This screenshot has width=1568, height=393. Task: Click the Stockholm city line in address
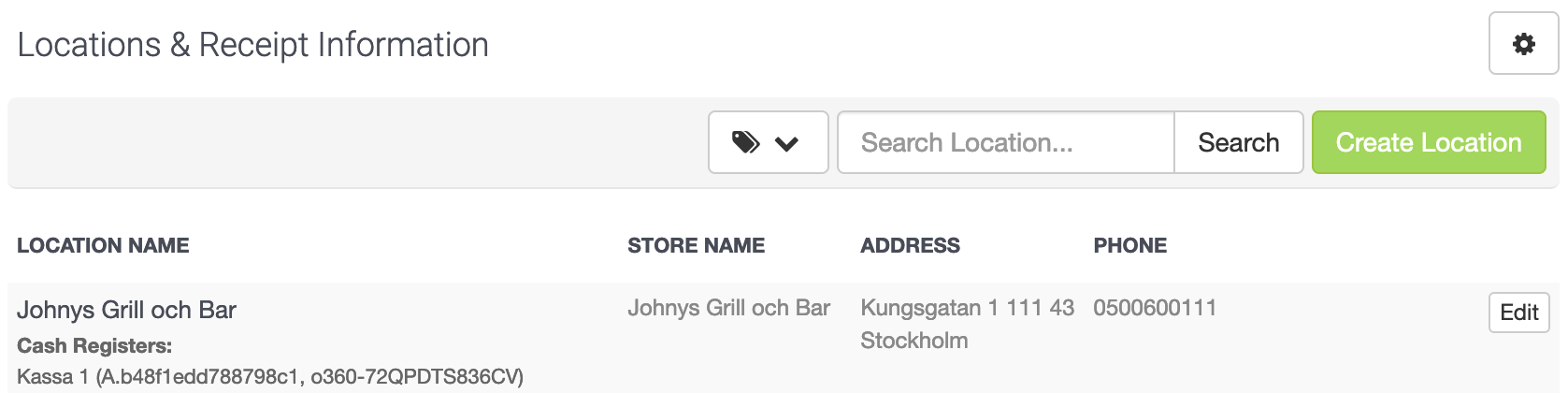913,341
